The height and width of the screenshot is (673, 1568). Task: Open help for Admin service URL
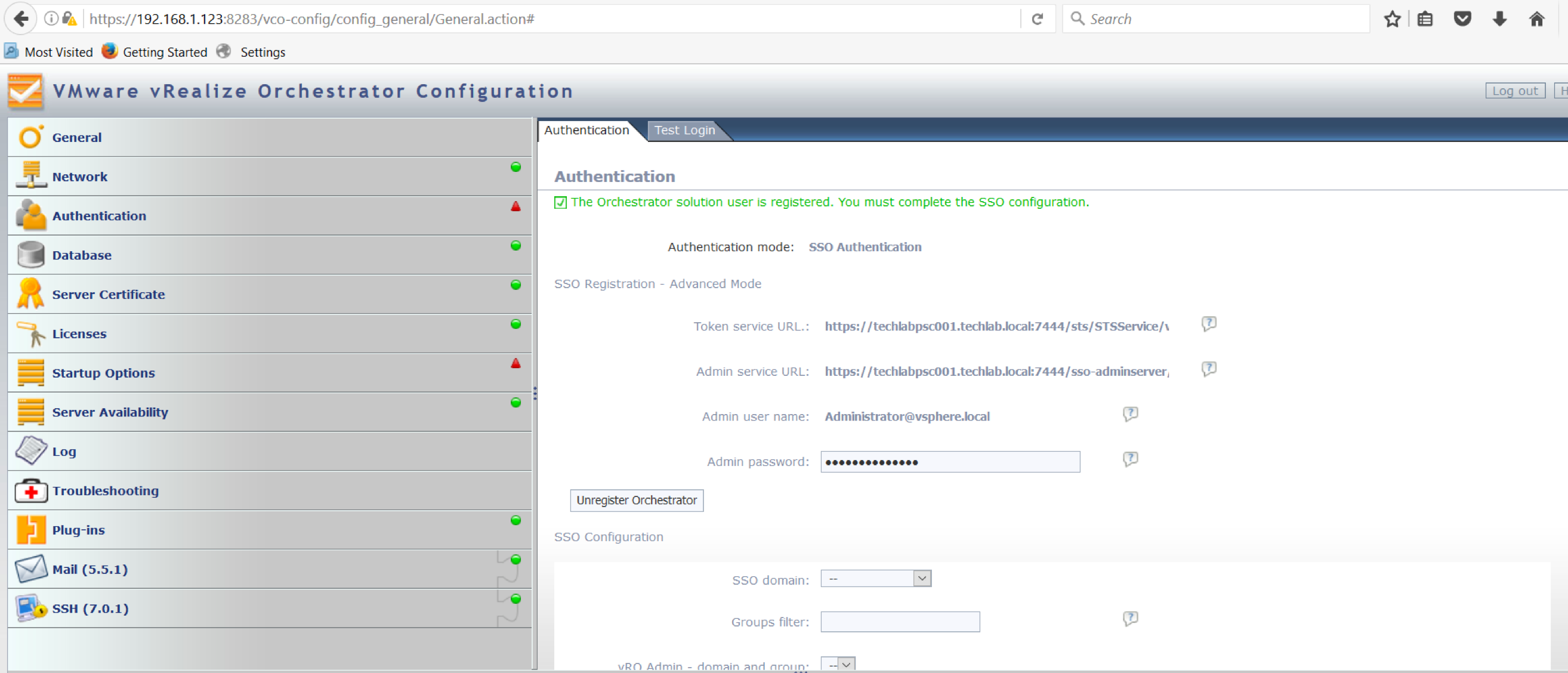(1209, 369)
